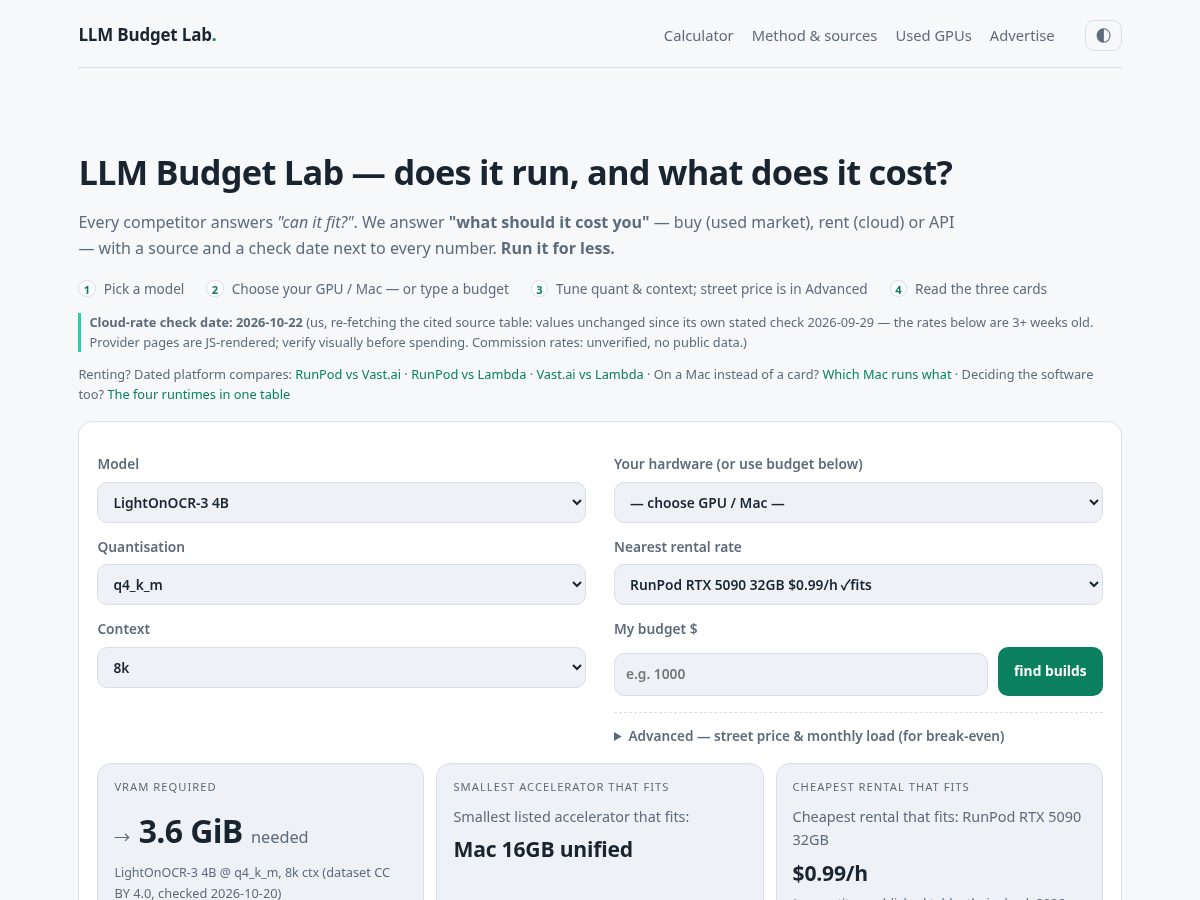The width and height of the screenshot is (1200, 900).
Task: Focus the My budget $ input field
Action: pos(801,674)
